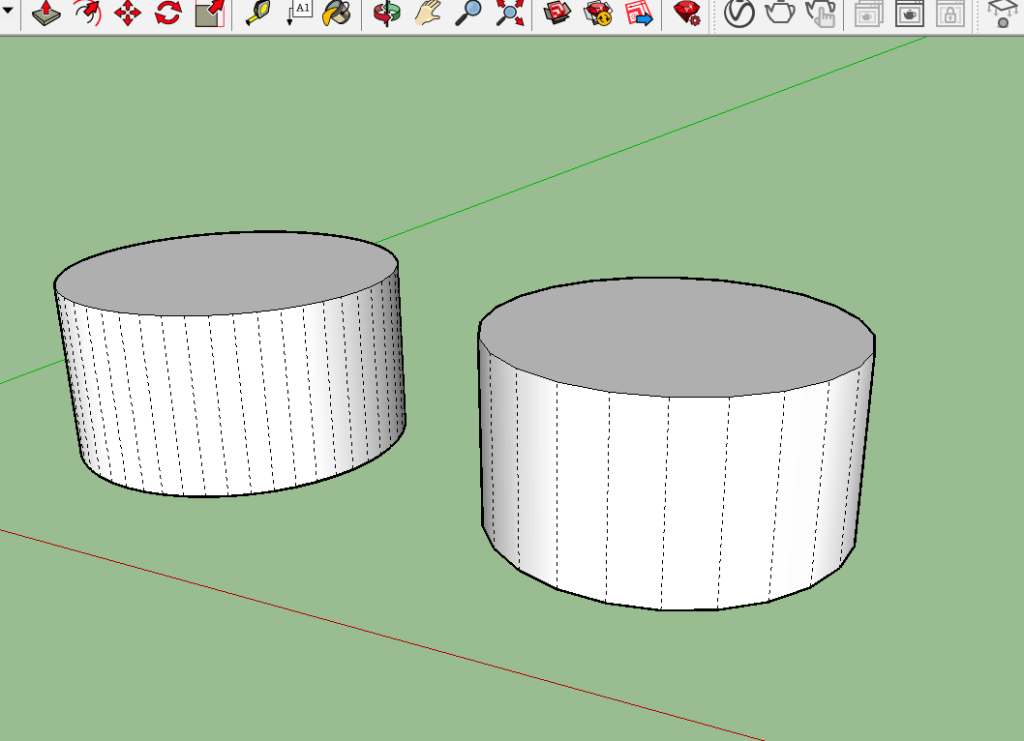Open the Extension Manager ruby-gear icon
This screenshot has width=1024, height=741.
coord(687,13)
